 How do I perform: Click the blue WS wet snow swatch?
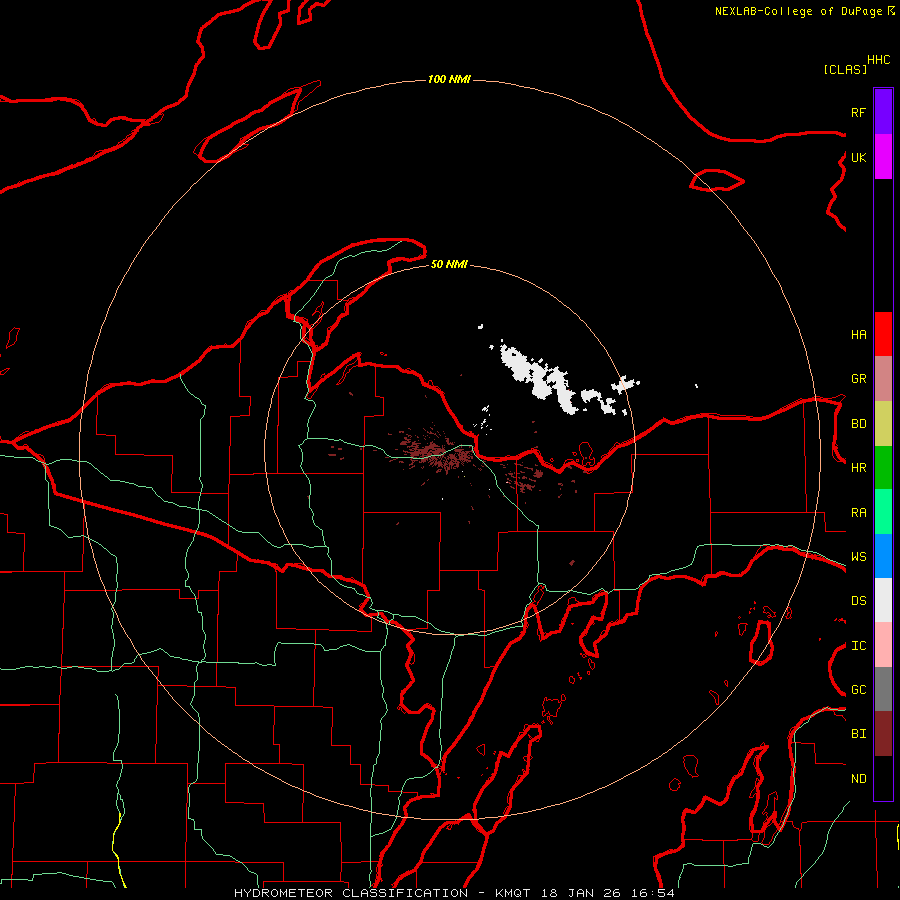(x=883, y=556)
